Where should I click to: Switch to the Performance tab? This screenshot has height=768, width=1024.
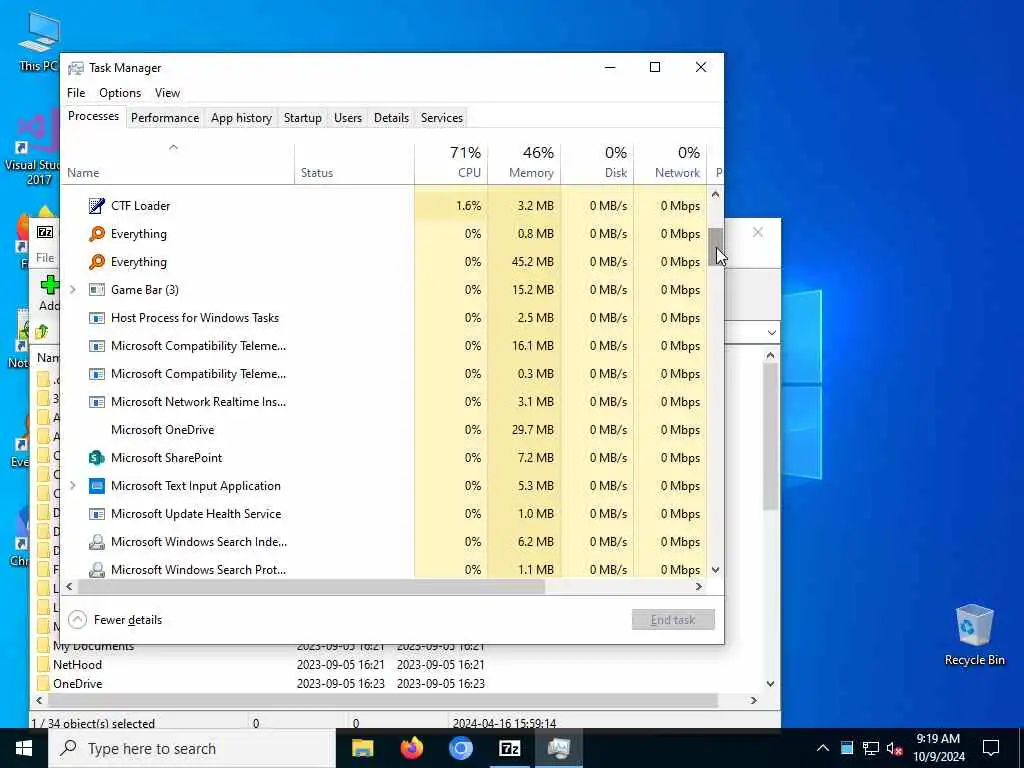[x=165, y=118]
